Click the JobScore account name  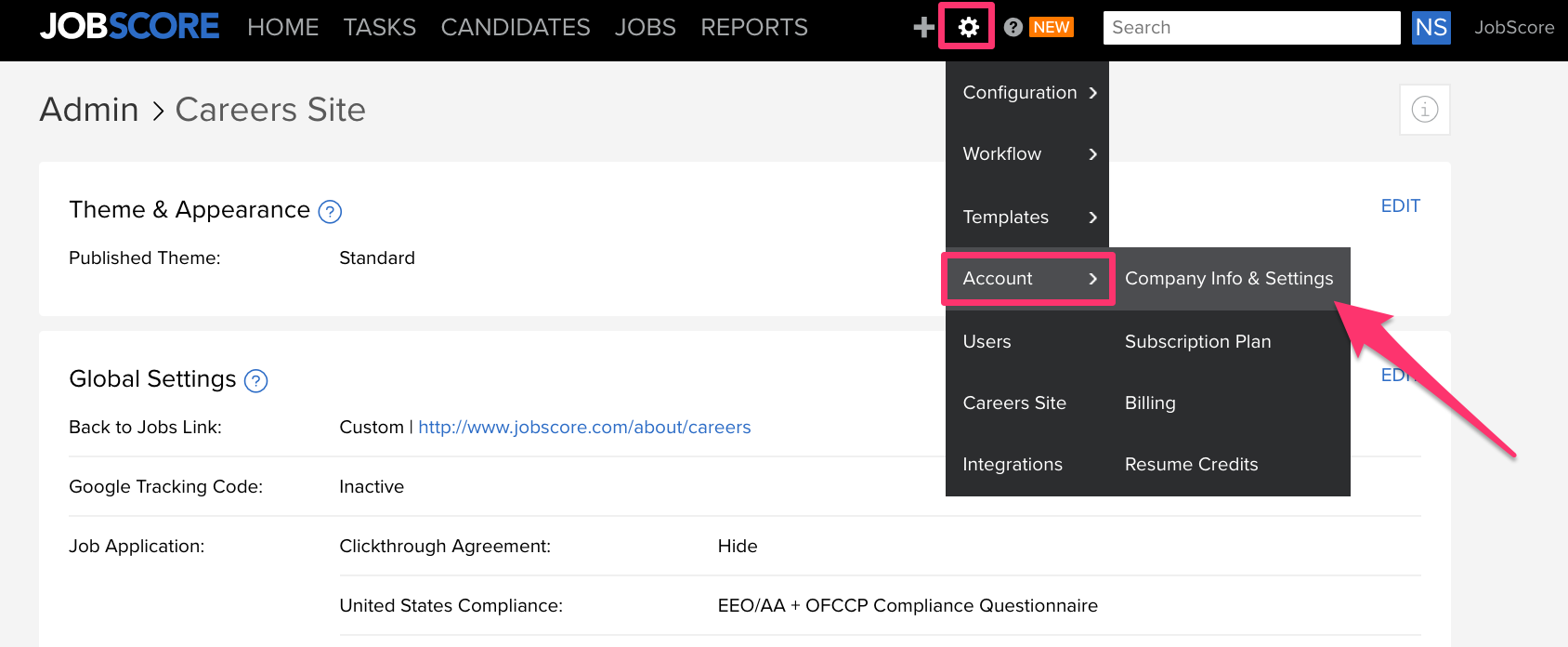1514,28
